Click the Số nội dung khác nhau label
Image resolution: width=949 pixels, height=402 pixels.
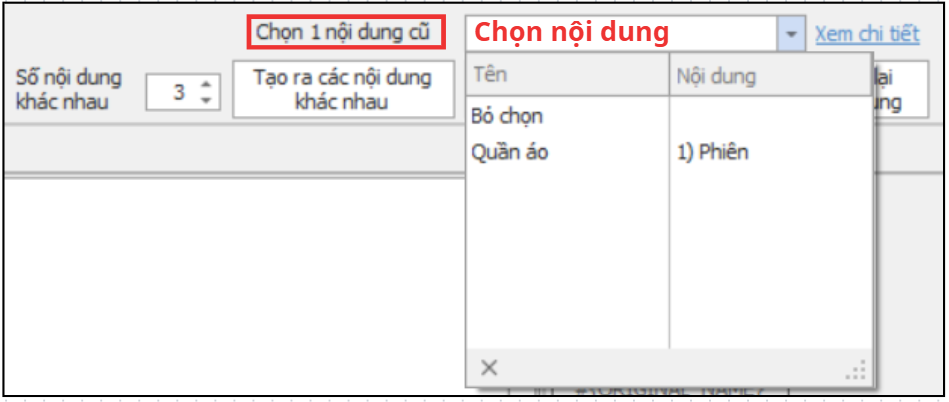pos(70,90)
